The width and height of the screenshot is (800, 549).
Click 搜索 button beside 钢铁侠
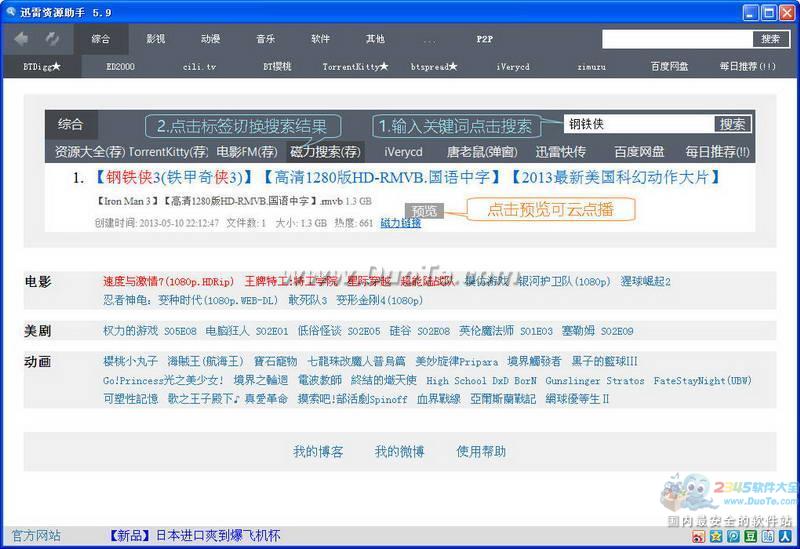732,124
